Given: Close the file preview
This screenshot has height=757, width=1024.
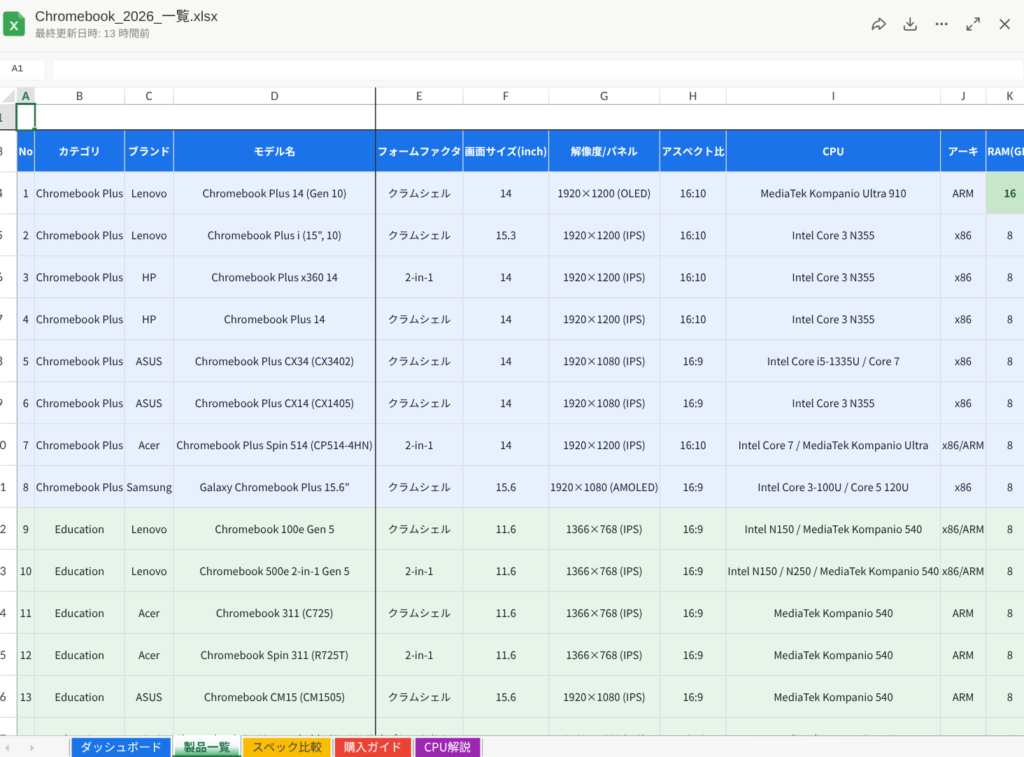Looking at the screenshot, I should tap(1004, 25).
